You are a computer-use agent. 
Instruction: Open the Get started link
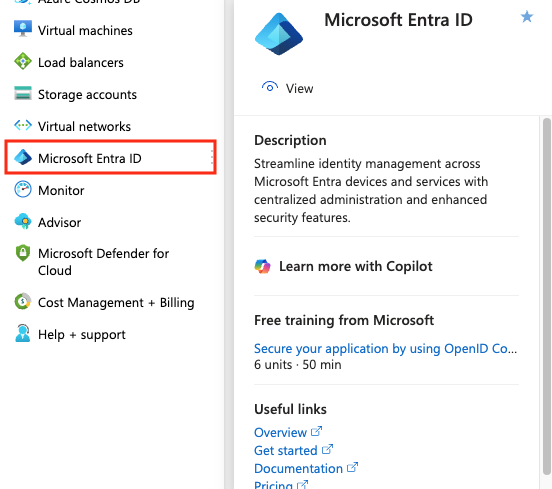pos(286,450)
